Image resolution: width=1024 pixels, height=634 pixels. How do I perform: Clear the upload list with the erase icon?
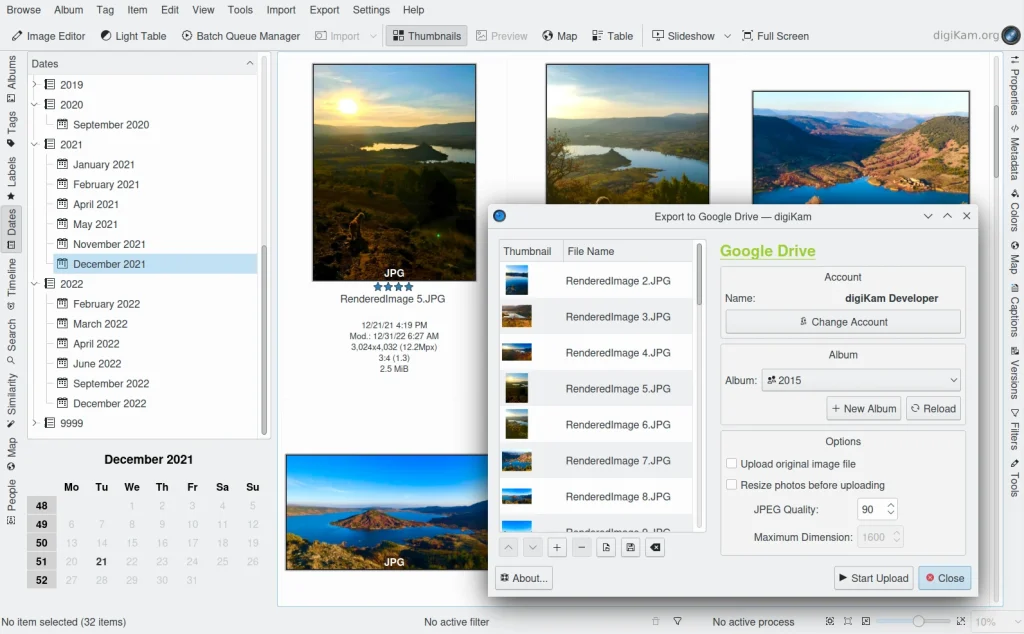(x=654, y=547)
